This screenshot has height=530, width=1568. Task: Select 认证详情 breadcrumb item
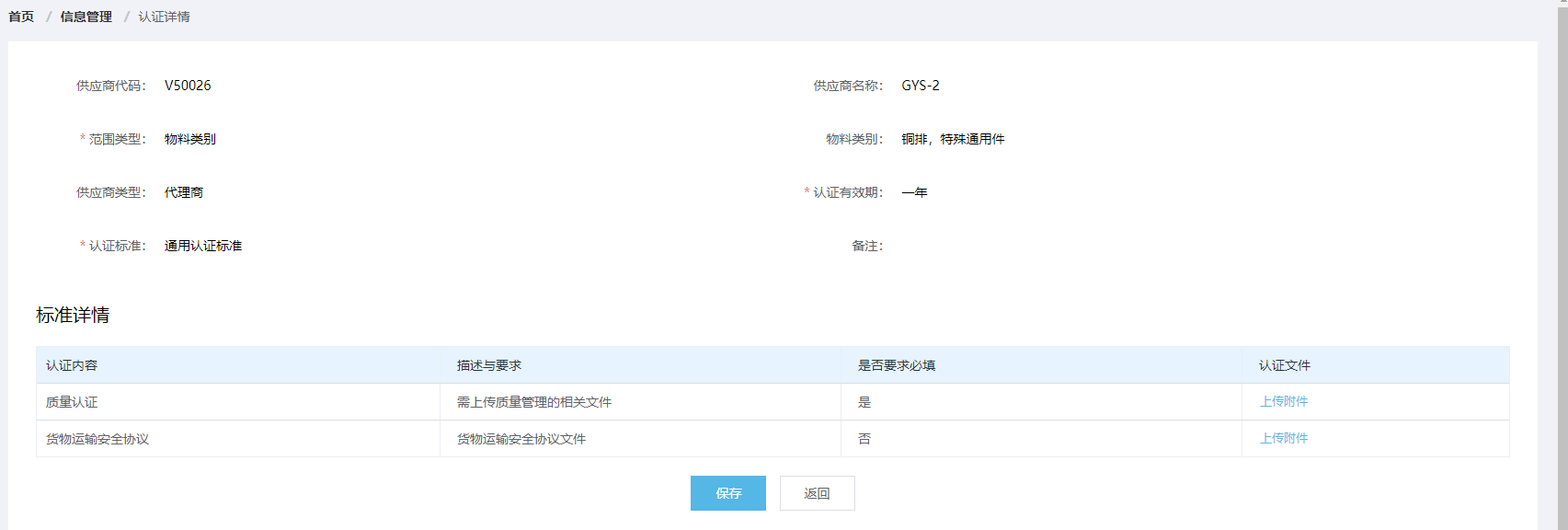click(x=164, y=17)
